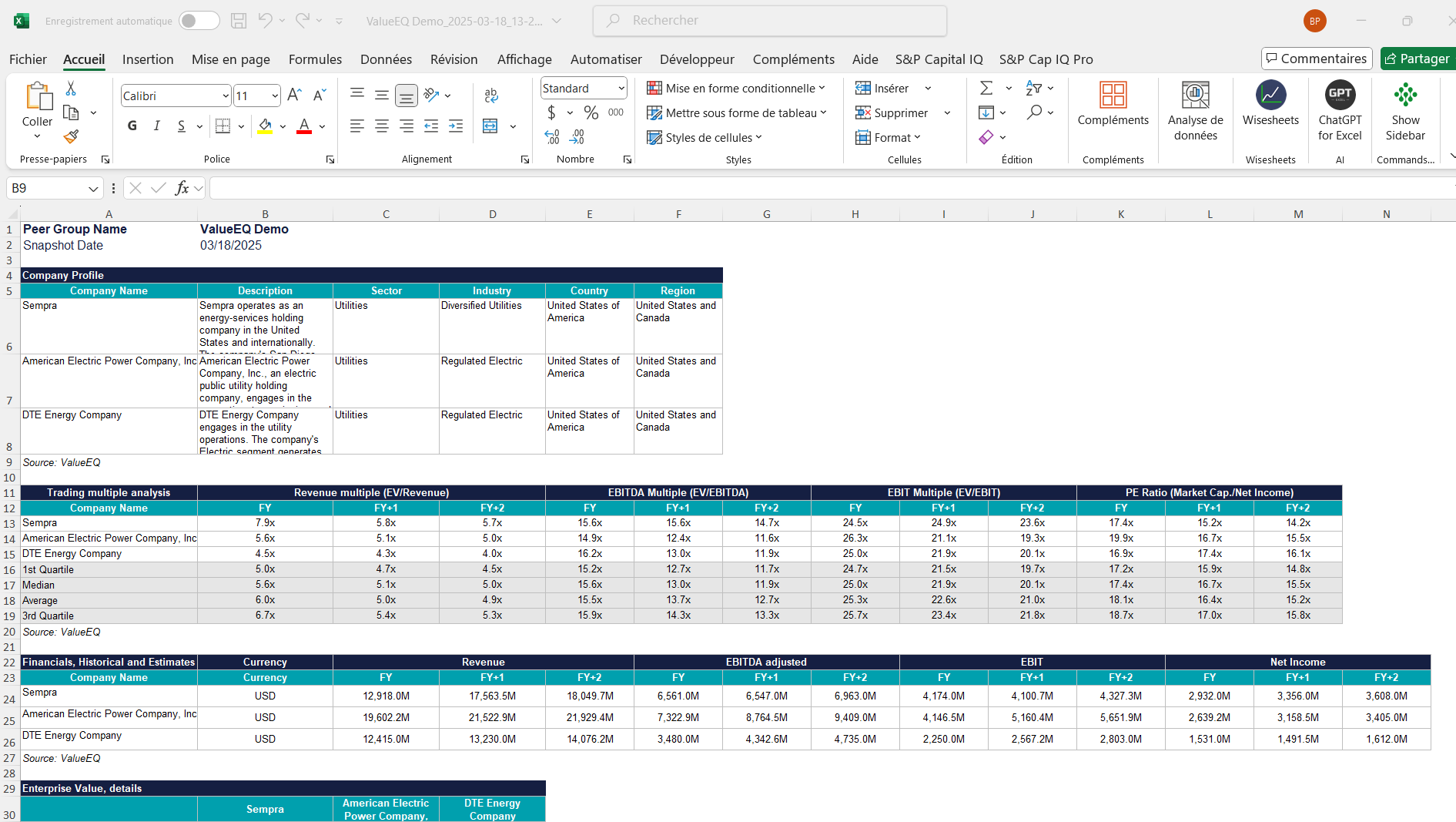Screen dimensions: 1456x822
Task: Click the AutoSum sigma icon
Action: pyautogui.click(x=986, y=88)
